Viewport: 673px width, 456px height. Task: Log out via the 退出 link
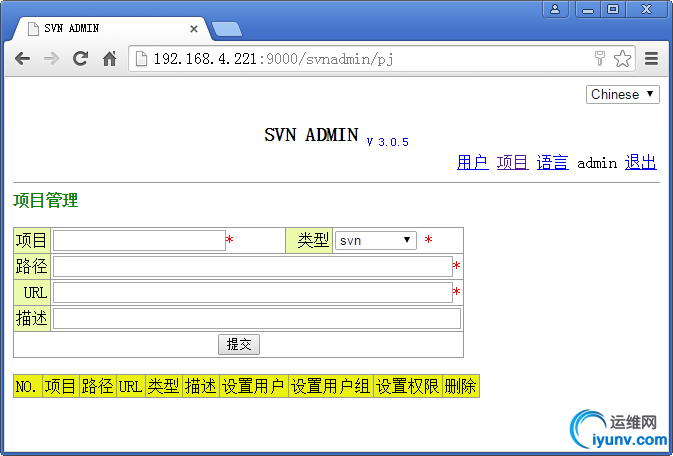click(x=640, y=162)
